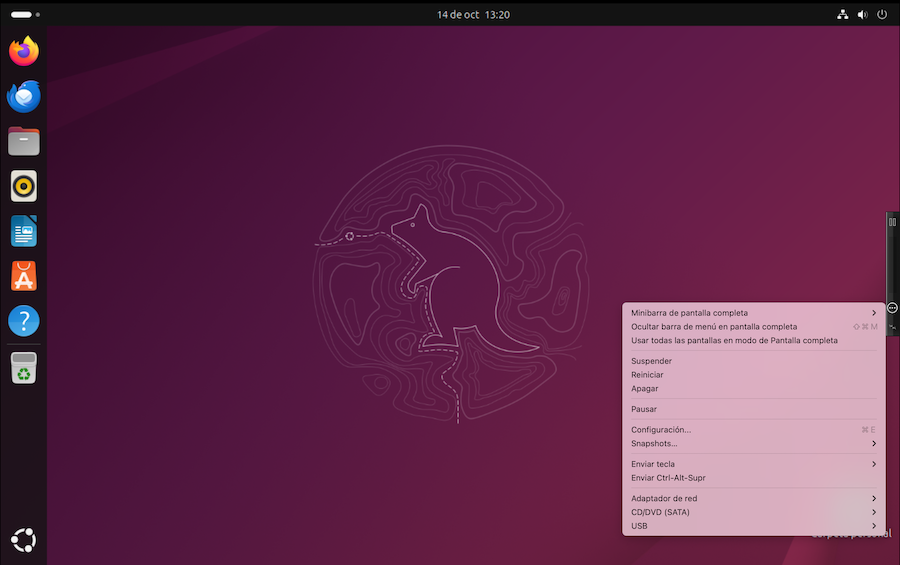Expand the Snapshots submenu

point(752,444)
